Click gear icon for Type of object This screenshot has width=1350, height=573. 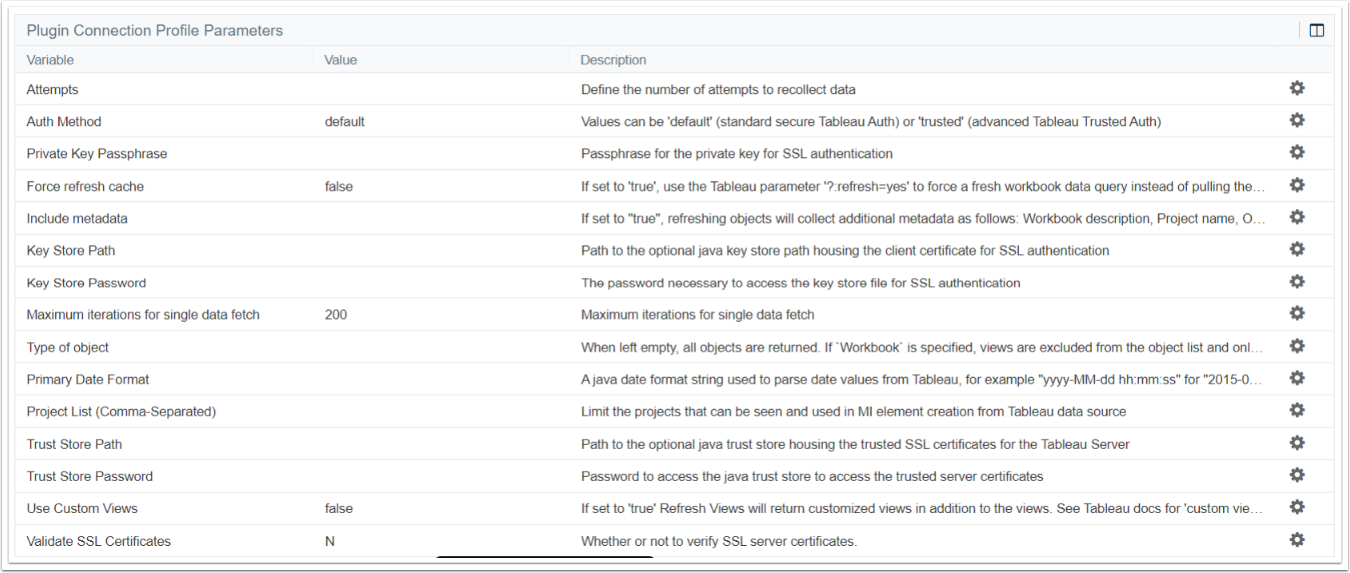pos(1297,346)
